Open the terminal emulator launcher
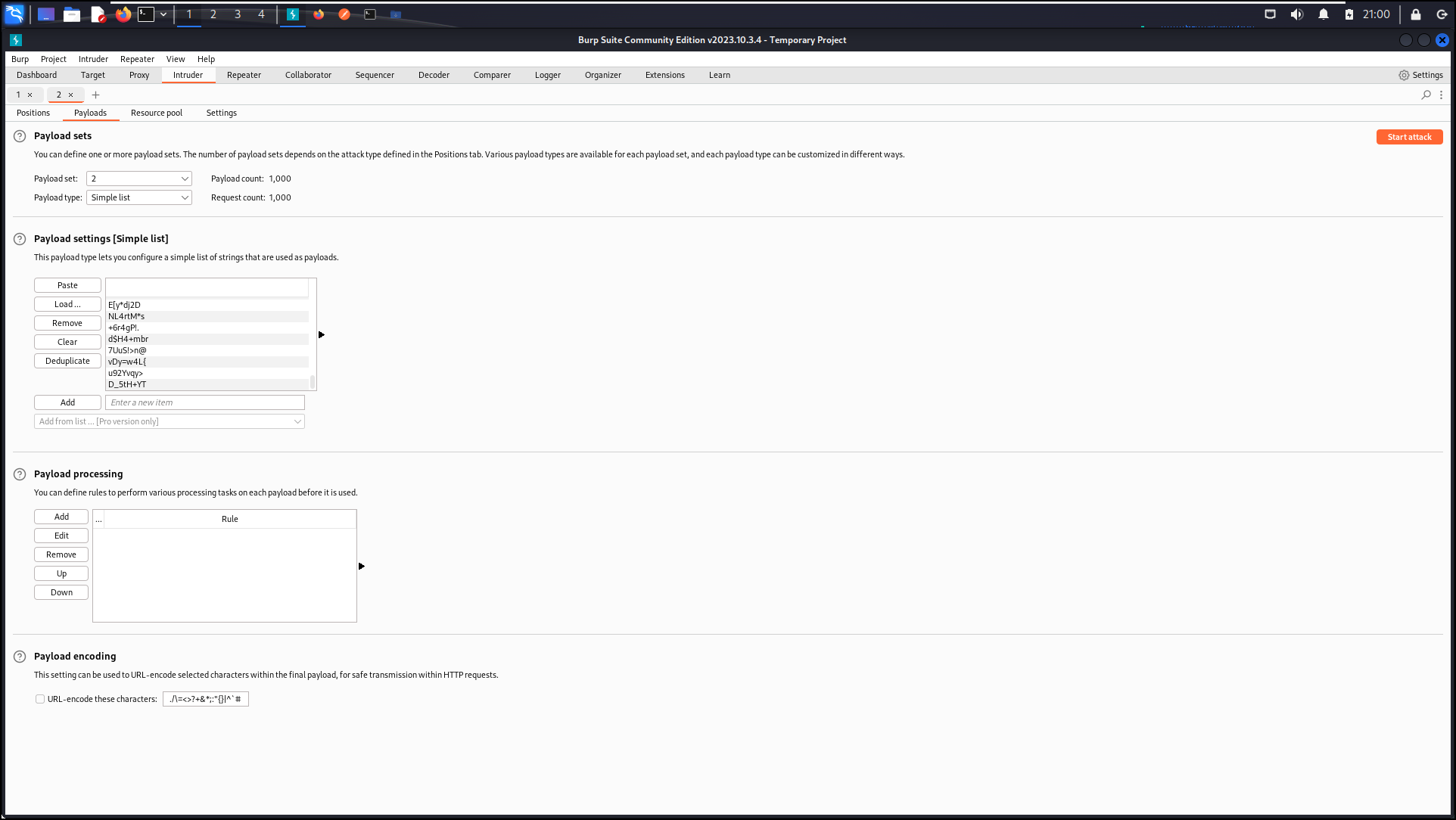1456x820 pixels. tap(146, 14)
